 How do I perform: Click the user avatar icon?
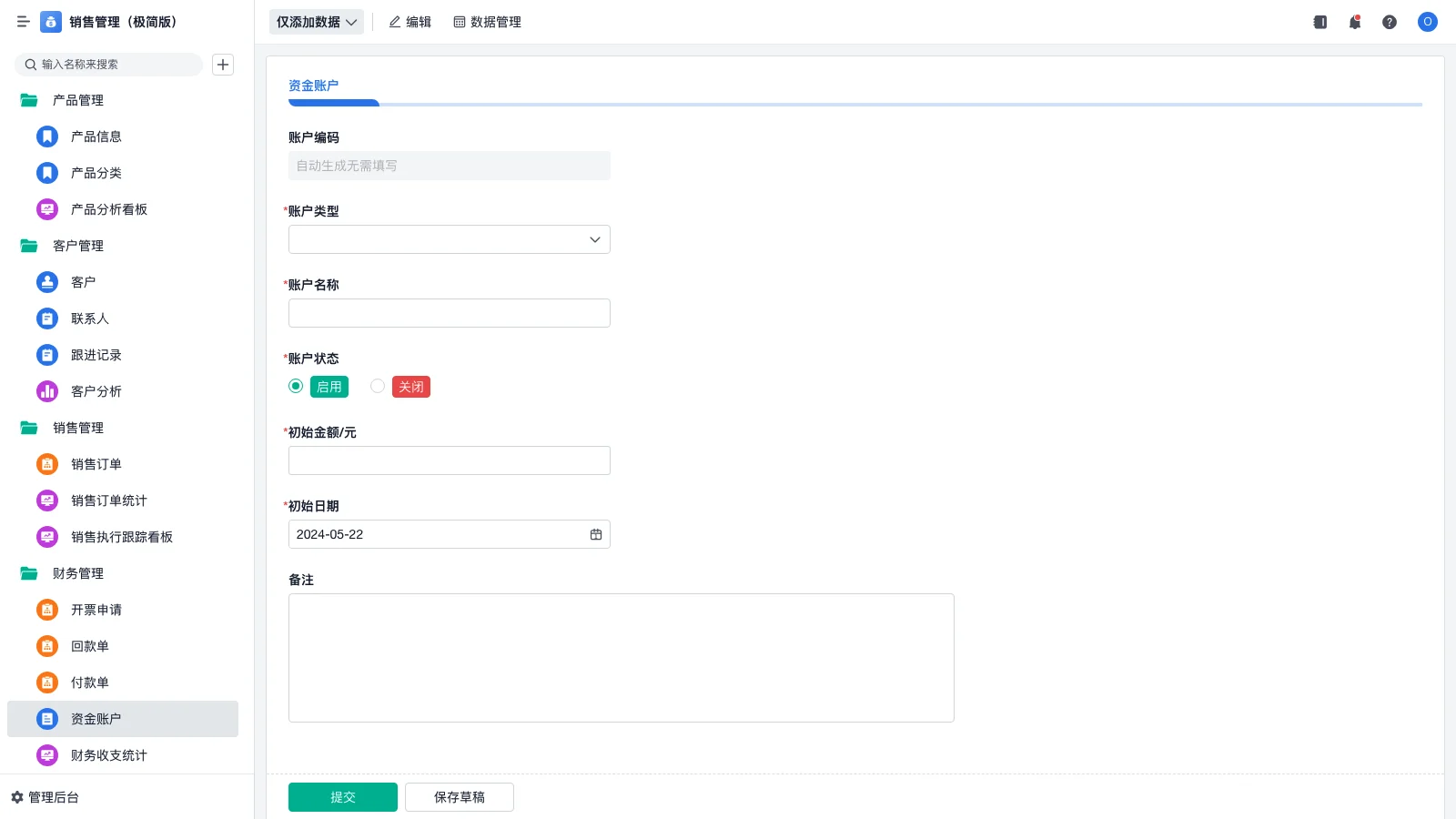point(1427,22)
